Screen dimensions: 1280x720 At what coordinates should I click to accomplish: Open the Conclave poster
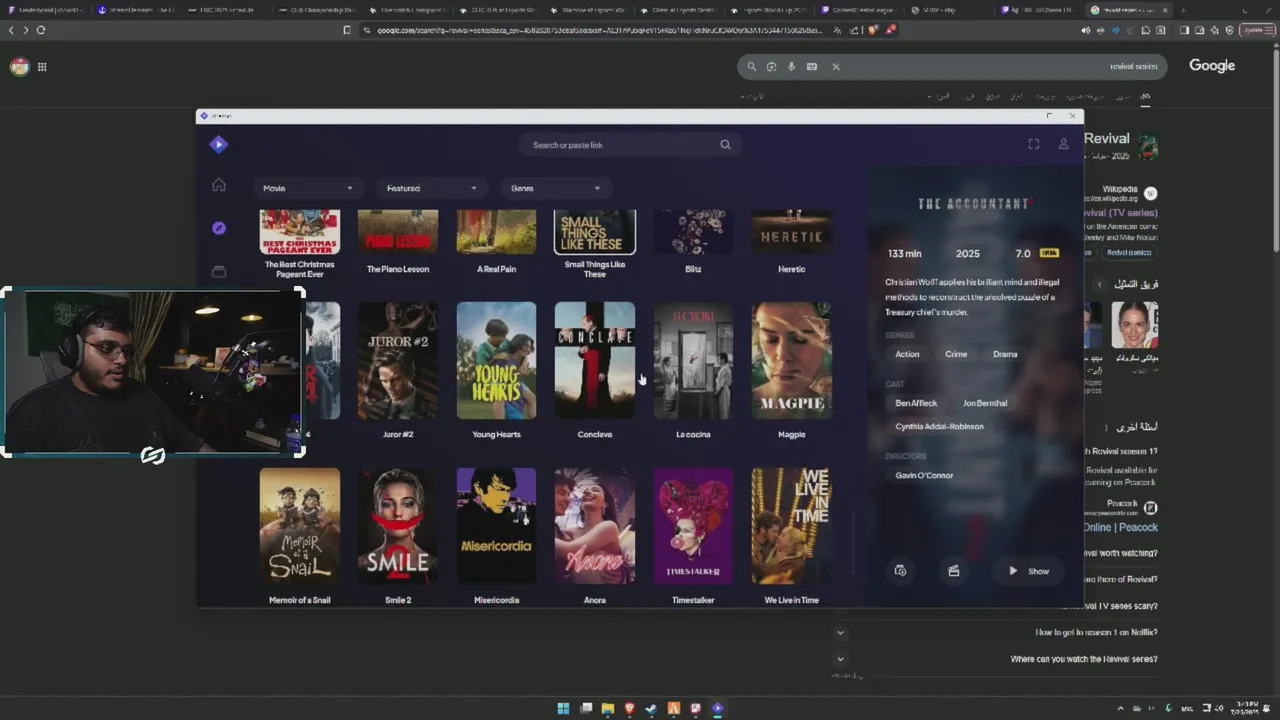[595, 360]
